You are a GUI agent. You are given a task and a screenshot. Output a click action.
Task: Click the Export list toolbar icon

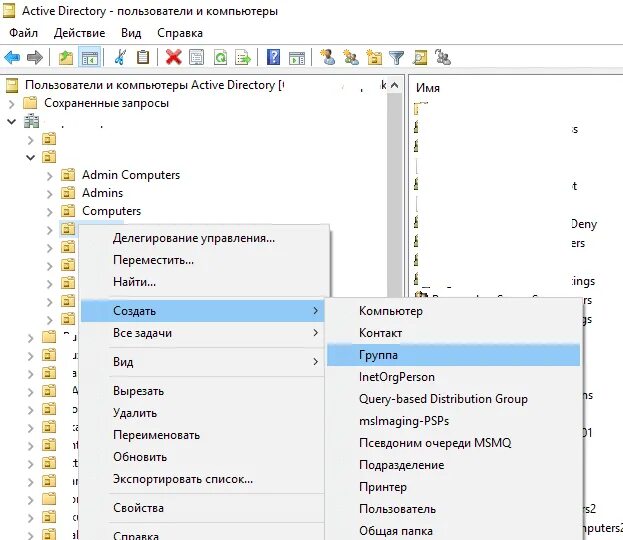point(243,58)
